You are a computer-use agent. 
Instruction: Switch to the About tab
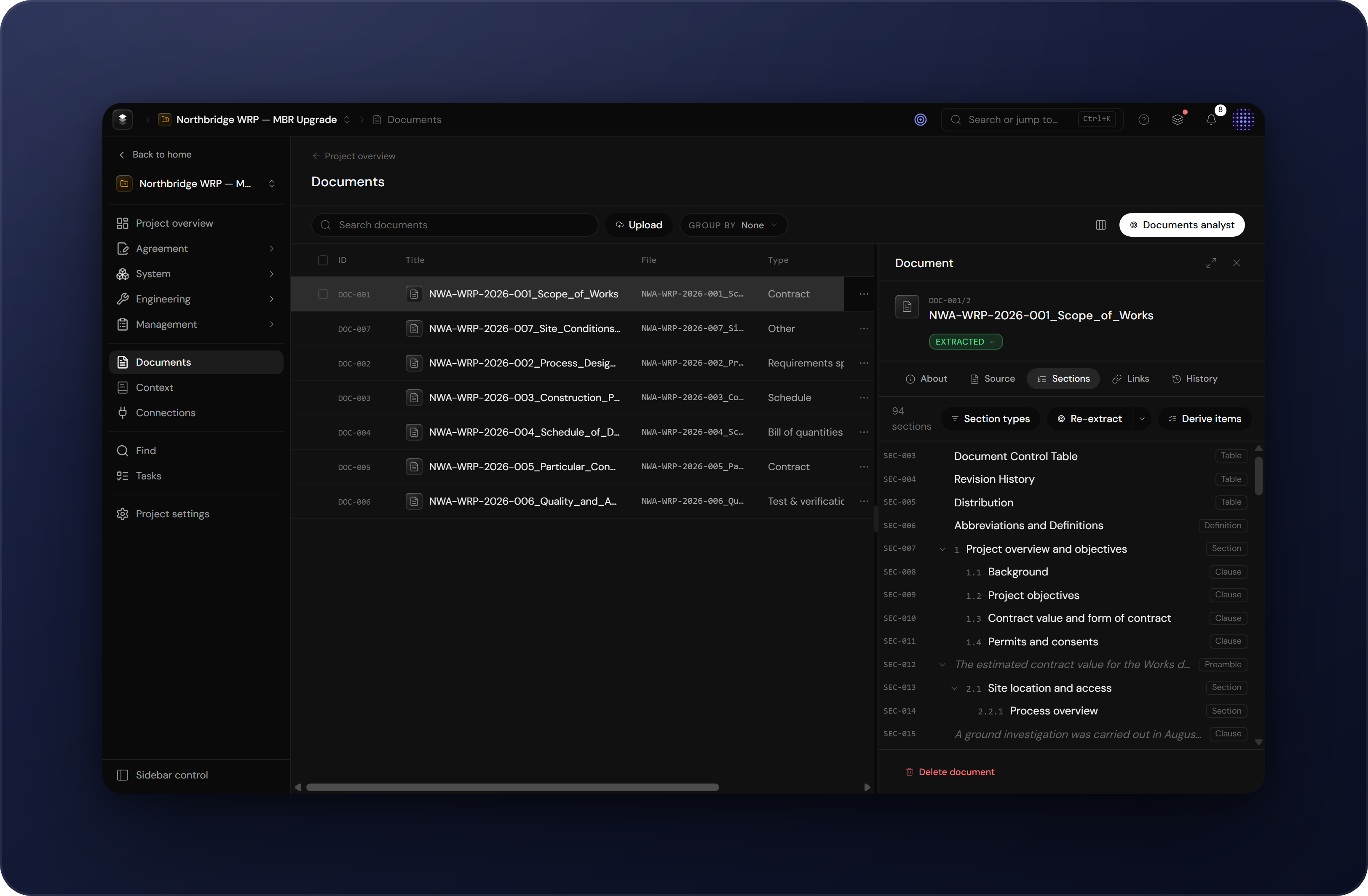tap(926, 379)
